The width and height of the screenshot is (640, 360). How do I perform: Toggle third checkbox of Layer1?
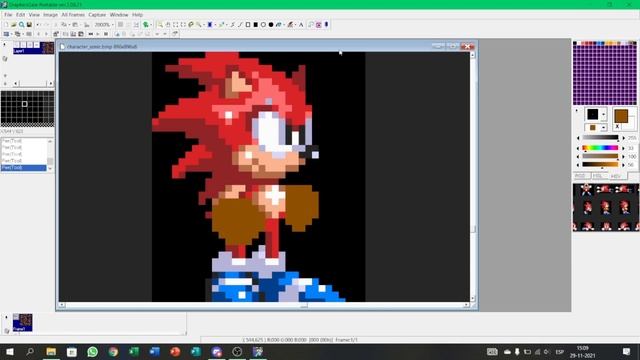pos(30,44)
